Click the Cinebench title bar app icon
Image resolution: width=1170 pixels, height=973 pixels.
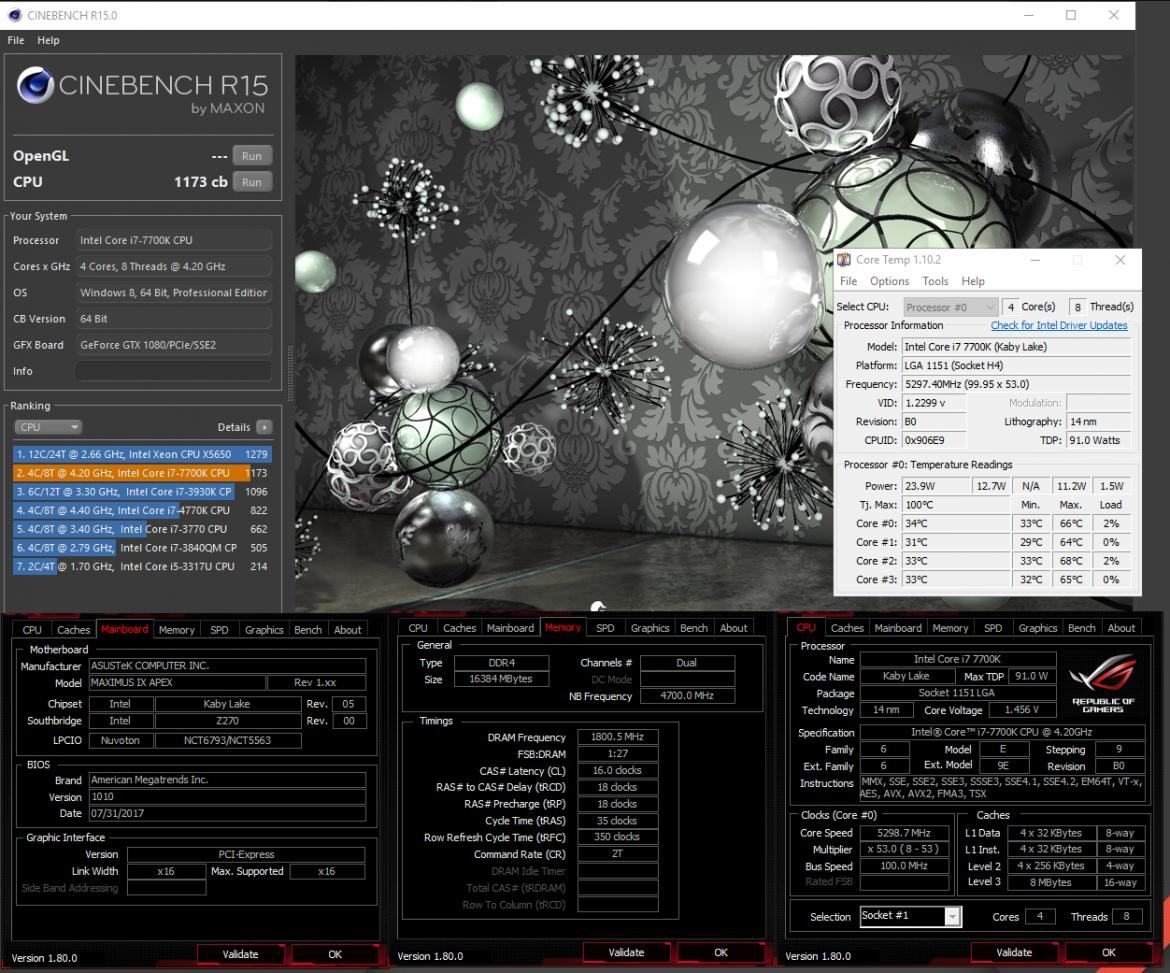[14, 15]
